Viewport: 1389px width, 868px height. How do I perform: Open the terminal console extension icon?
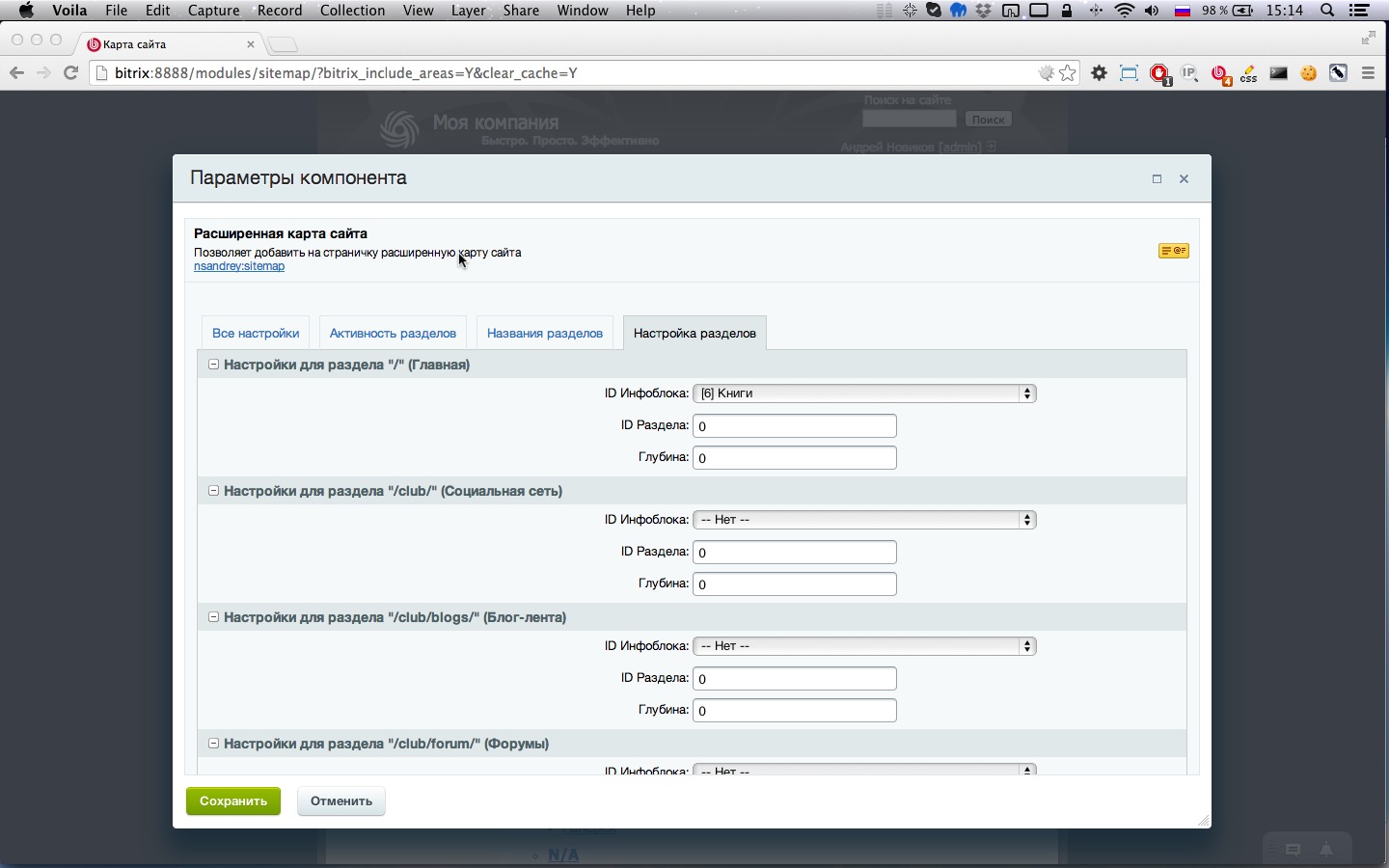[x=1279, y=73]
